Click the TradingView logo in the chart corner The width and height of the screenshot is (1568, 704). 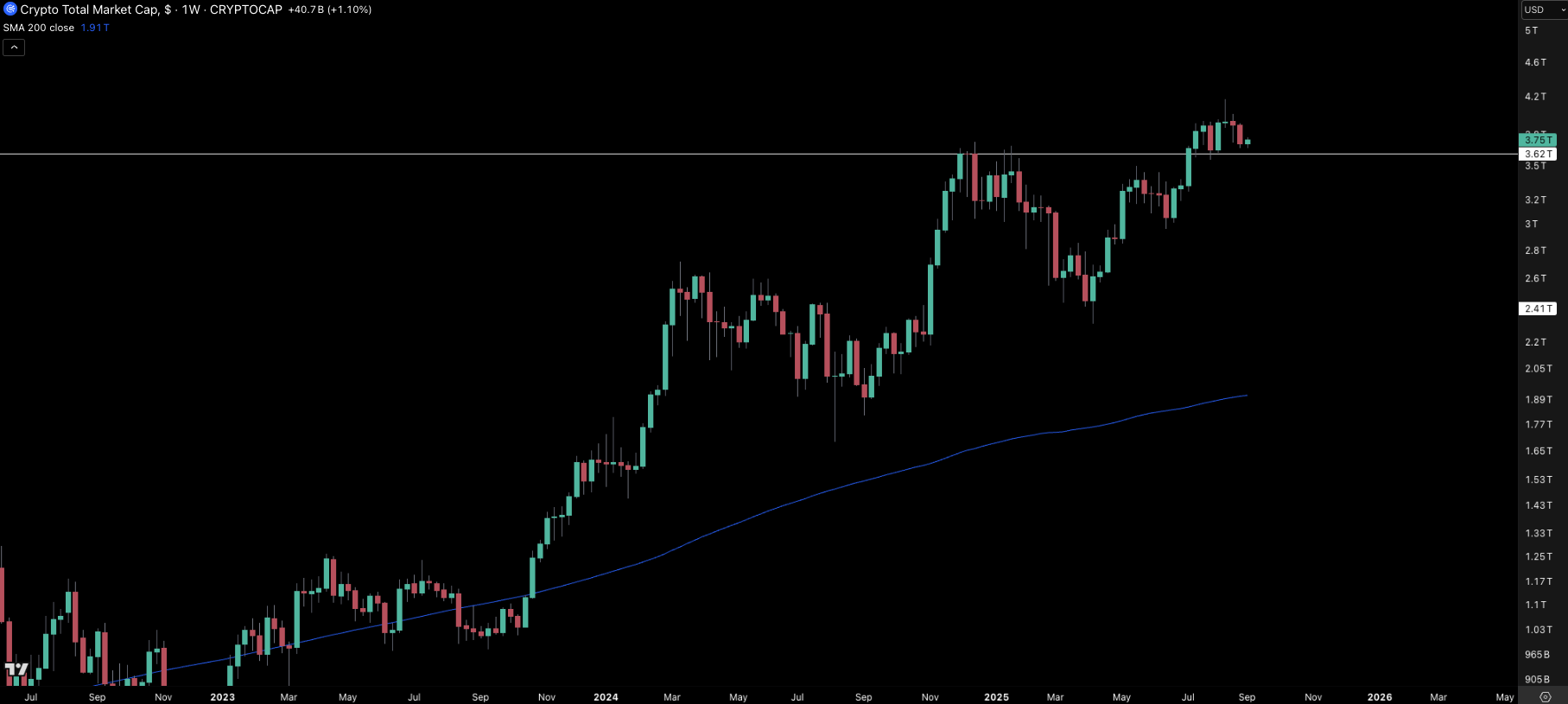[x=16, y=669]
